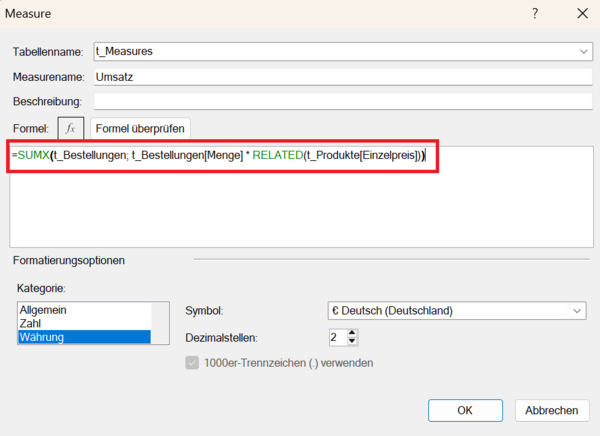
Task: Place cursor on SUMX in the formula
Action: coord(33,155)
